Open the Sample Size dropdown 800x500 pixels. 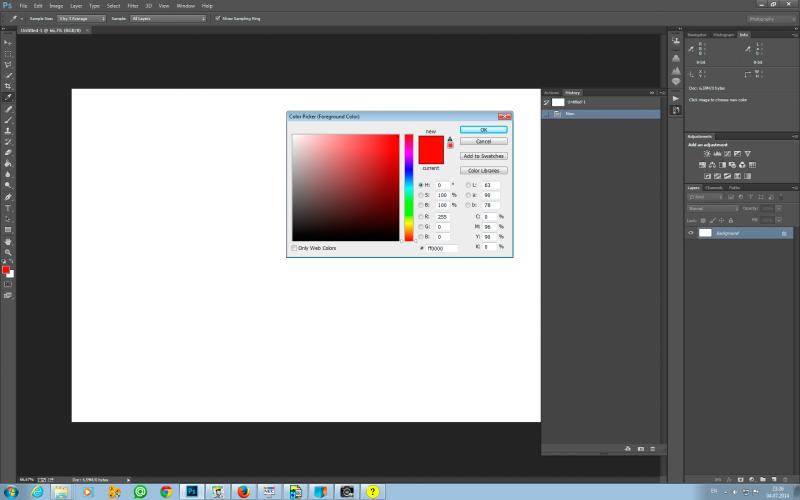[x=82, y=18]
